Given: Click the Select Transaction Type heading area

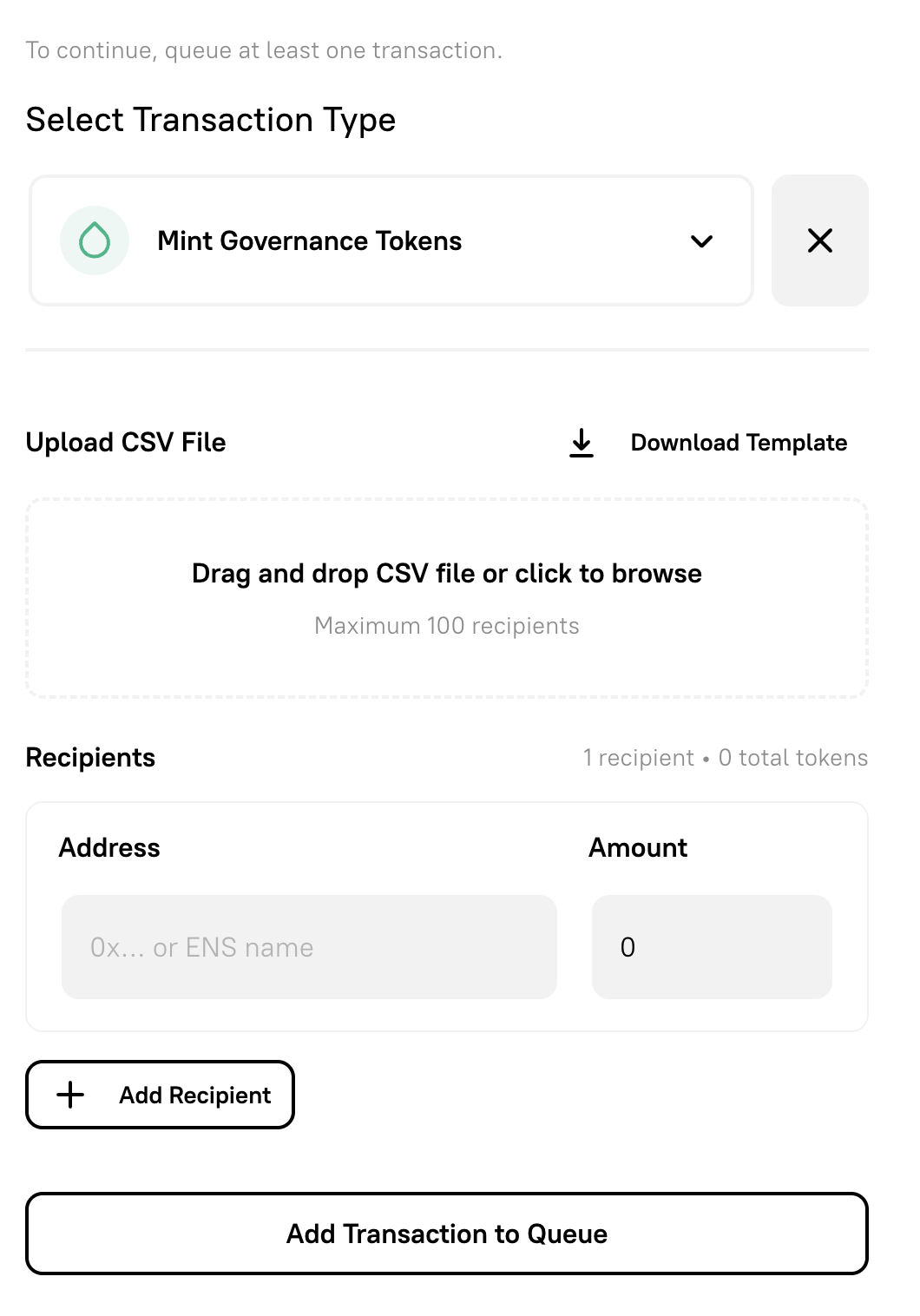Looking at the screenshot, I should [211, 119].
